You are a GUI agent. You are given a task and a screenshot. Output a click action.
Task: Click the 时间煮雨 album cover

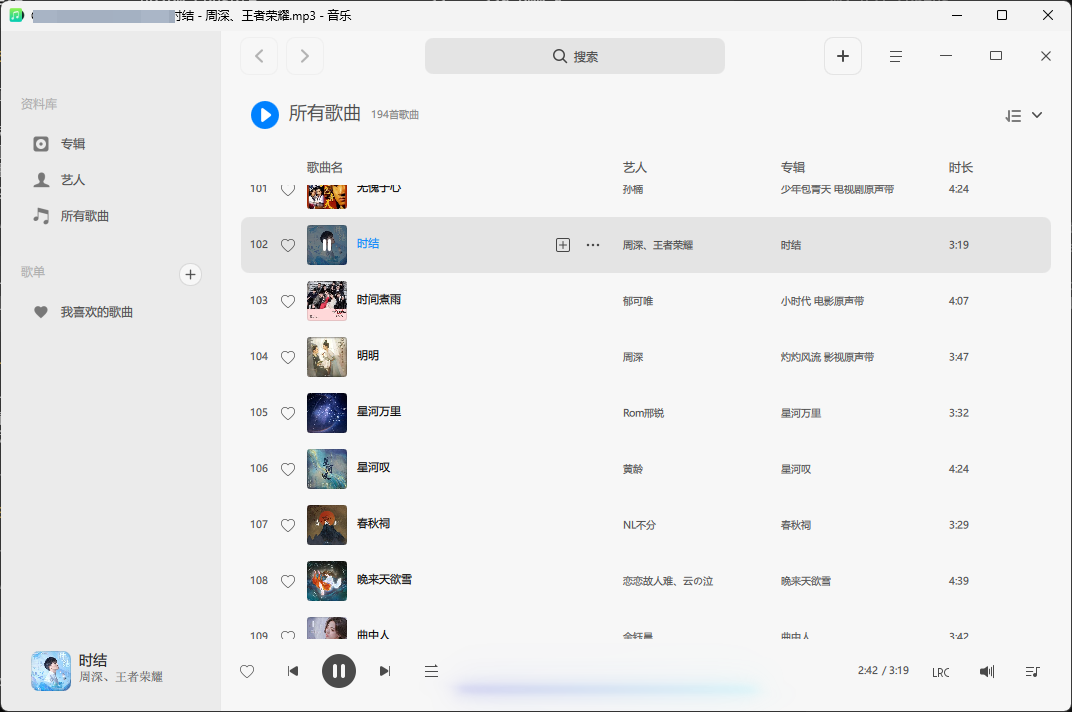327,301
